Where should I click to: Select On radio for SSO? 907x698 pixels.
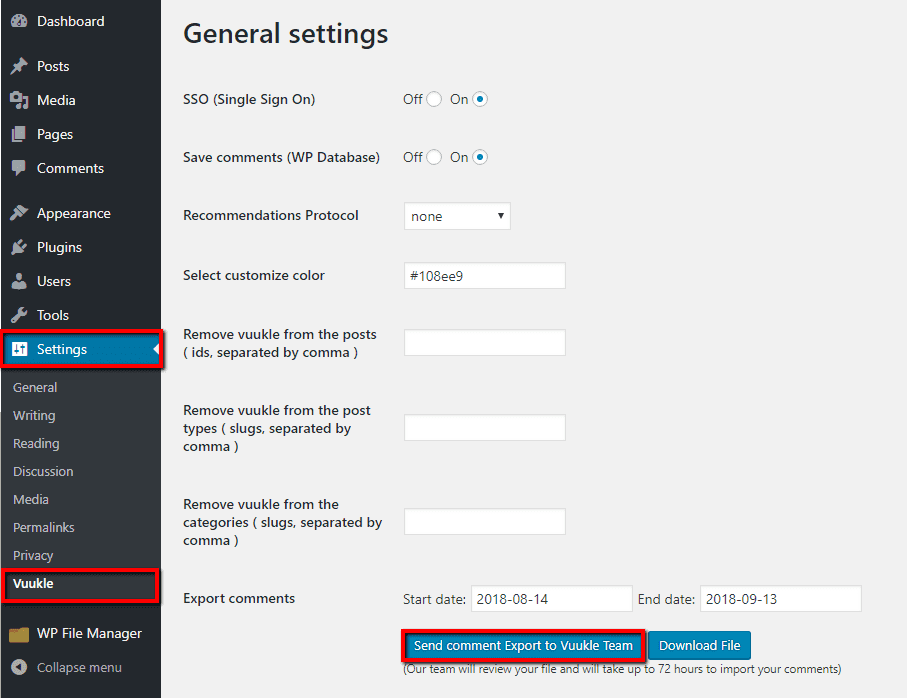(480, 99)
